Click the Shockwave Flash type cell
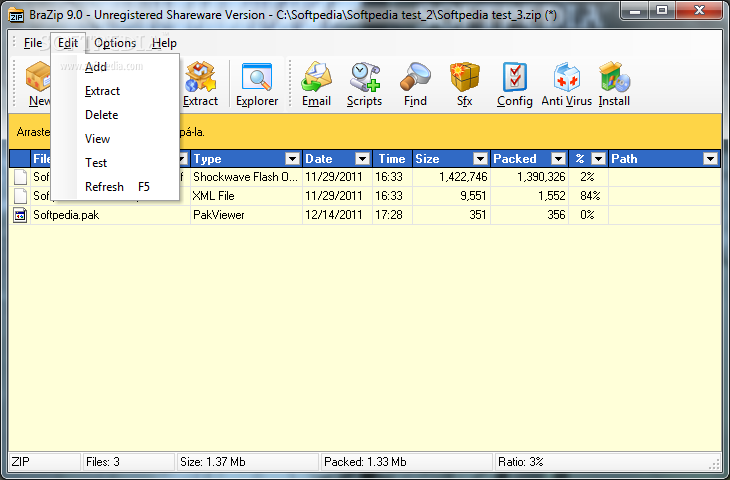Image resolution: width=730 pixels, height=480 pixels. 245,177
